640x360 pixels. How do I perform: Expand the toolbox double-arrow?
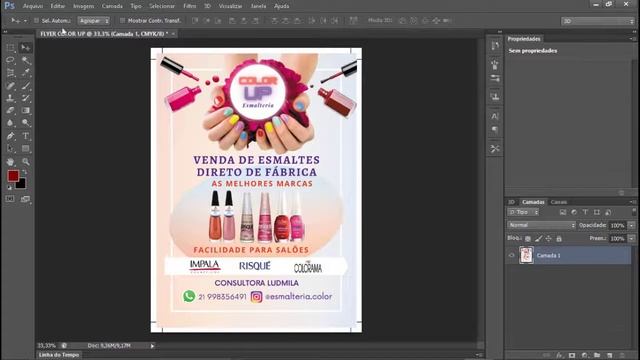tap(5, 31)
